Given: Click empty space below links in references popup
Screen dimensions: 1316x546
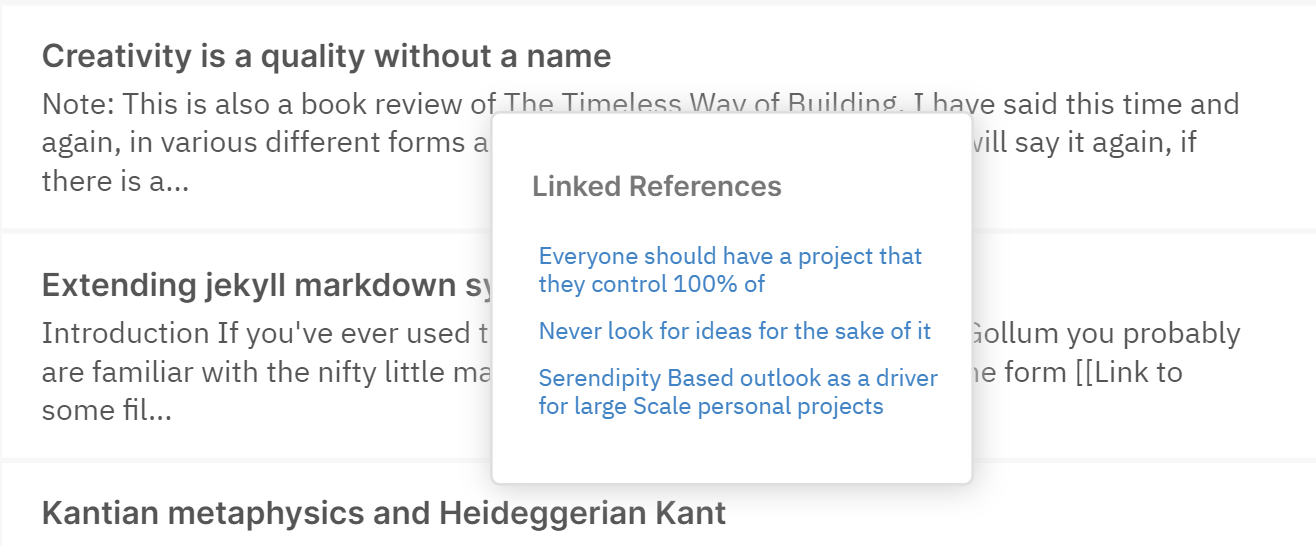Looking at the screenshot, I should (731, 452).
